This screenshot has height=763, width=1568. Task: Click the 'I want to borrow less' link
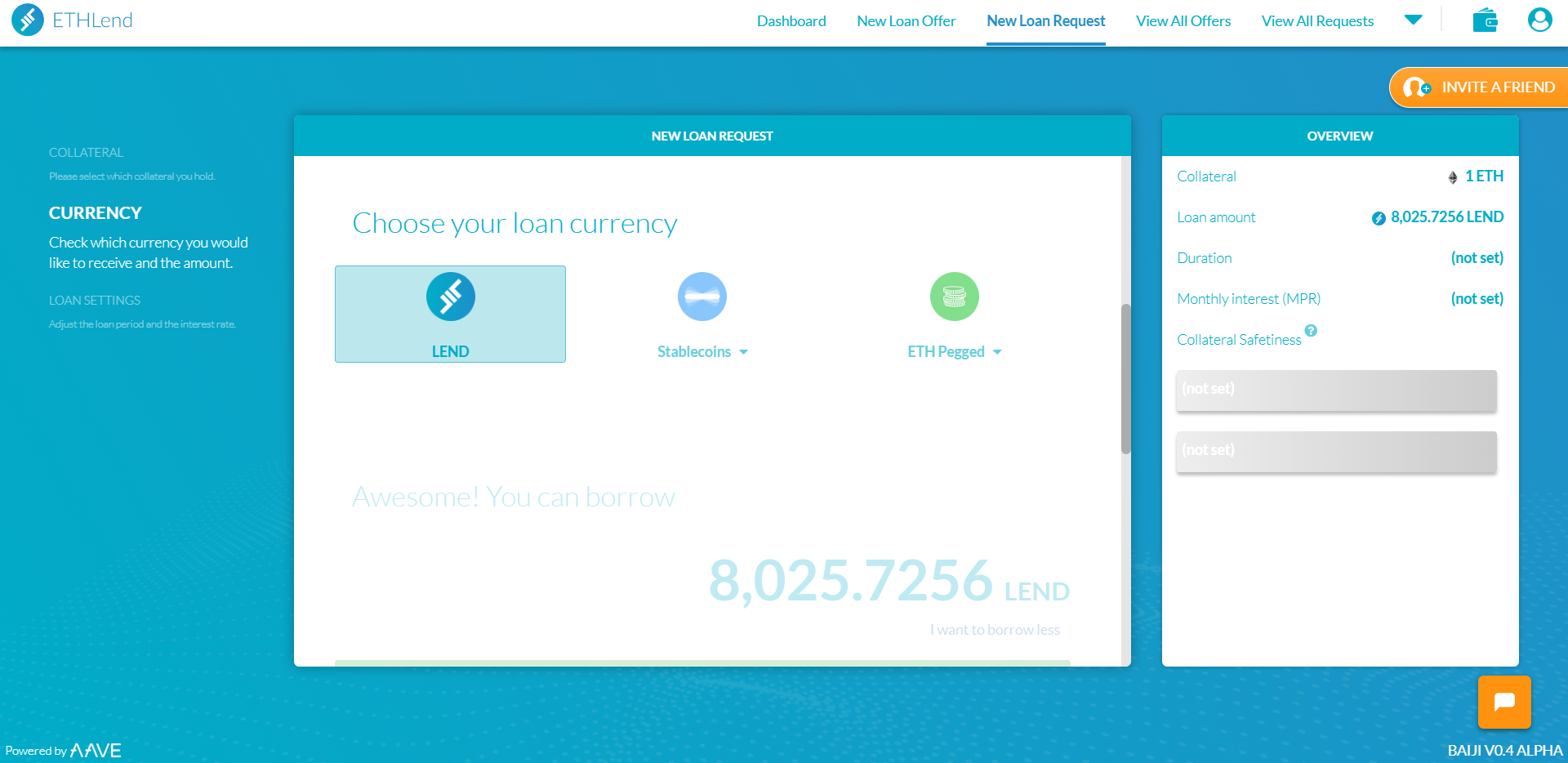tap(995, 629)
